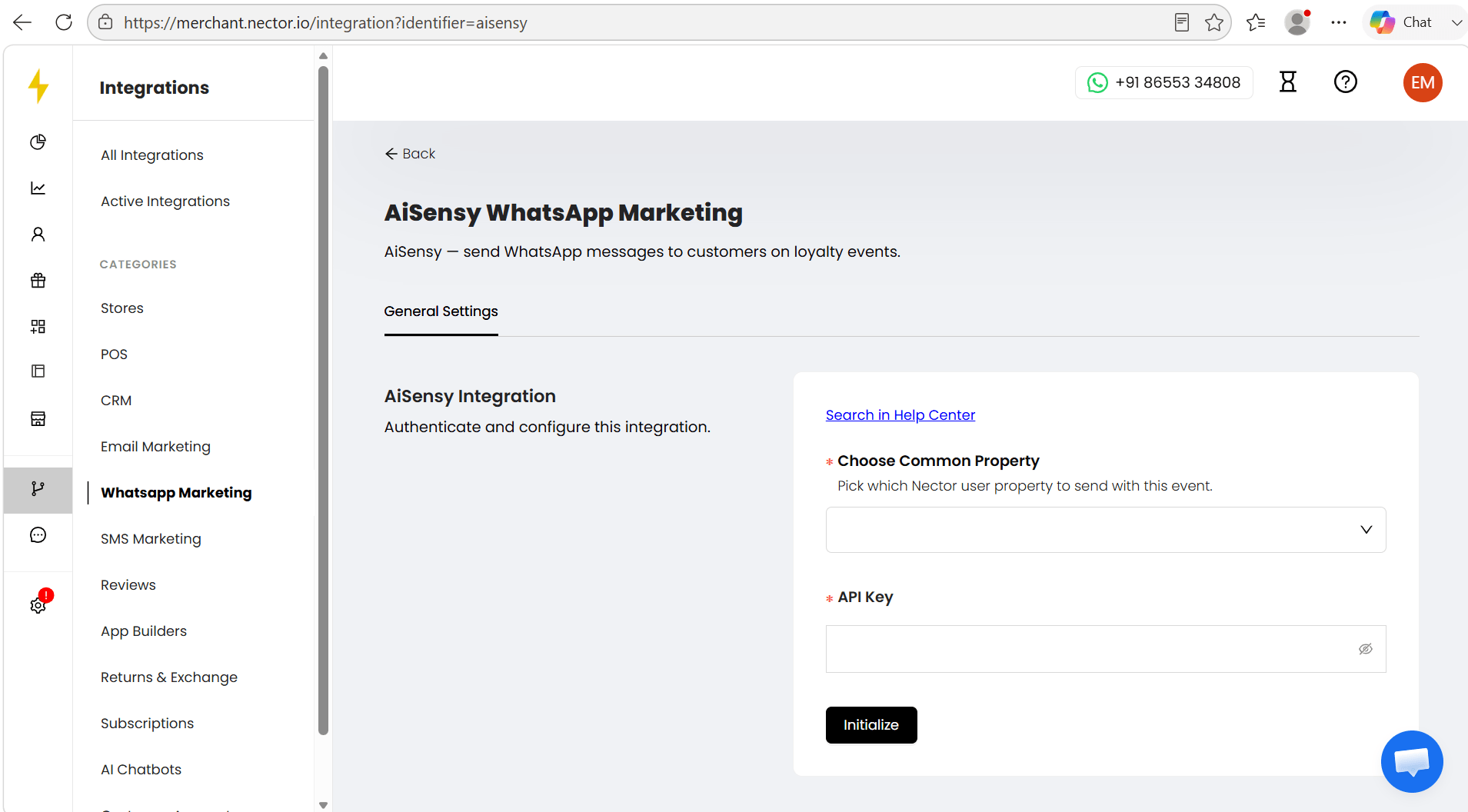Screen dimensions: 1468x812
Task: Select the Returns & Exchange category
Action: (x=169, y=677)
